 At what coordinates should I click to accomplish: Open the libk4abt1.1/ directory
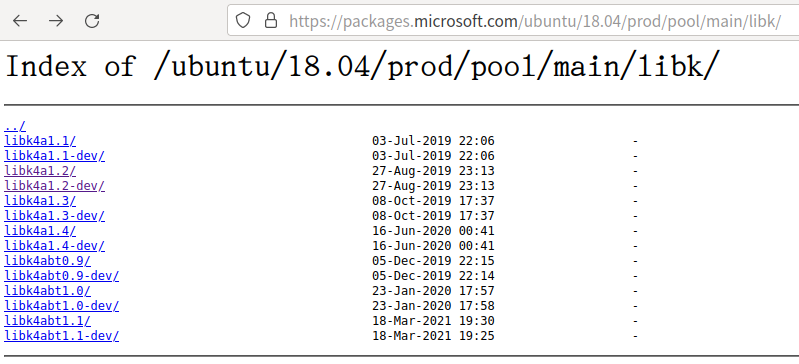coord(47,321)
